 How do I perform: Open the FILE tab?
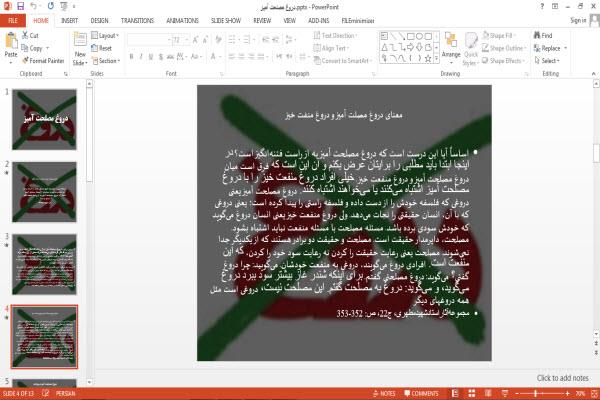click(13, 20)
